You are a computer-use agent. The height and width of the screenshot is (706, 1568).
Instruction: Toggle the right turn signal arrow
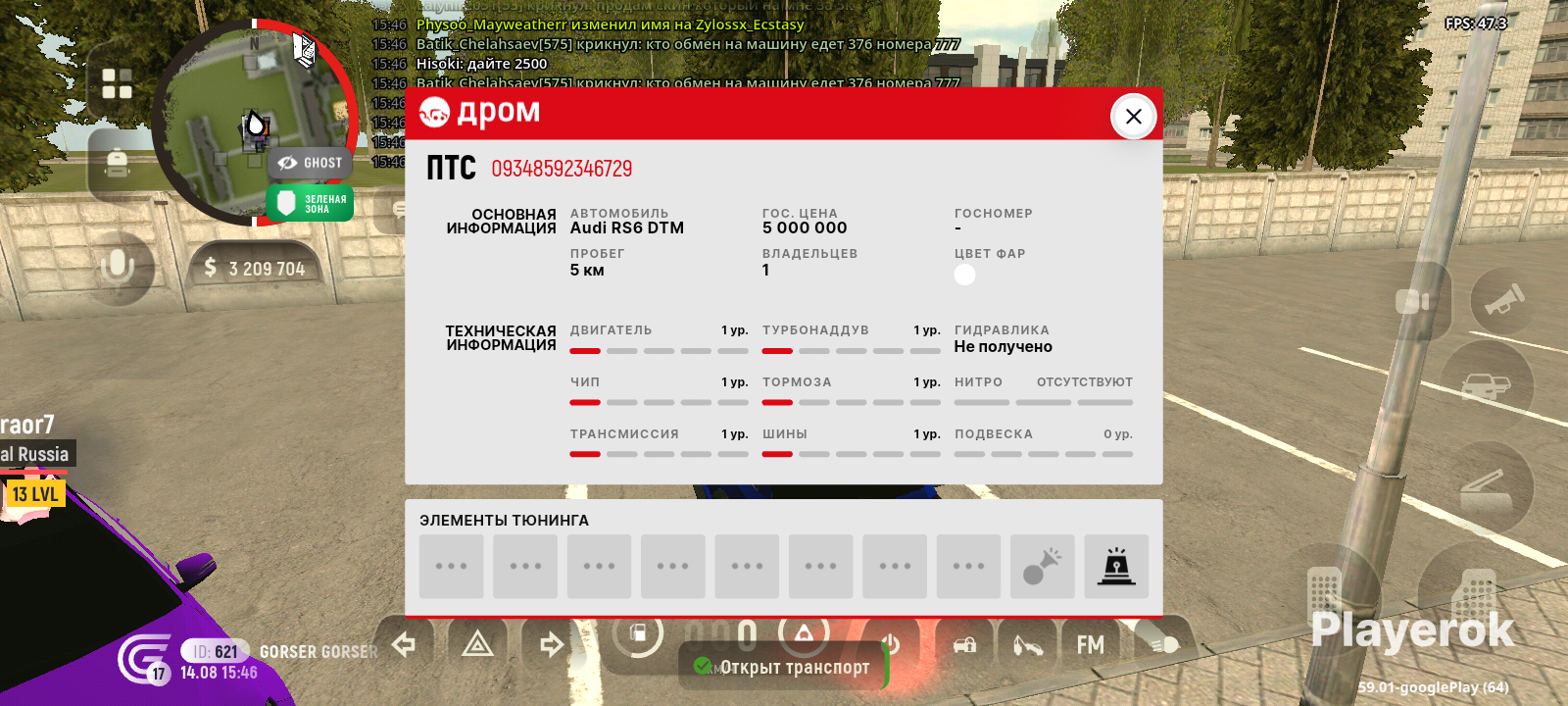(x=552, y=644)
